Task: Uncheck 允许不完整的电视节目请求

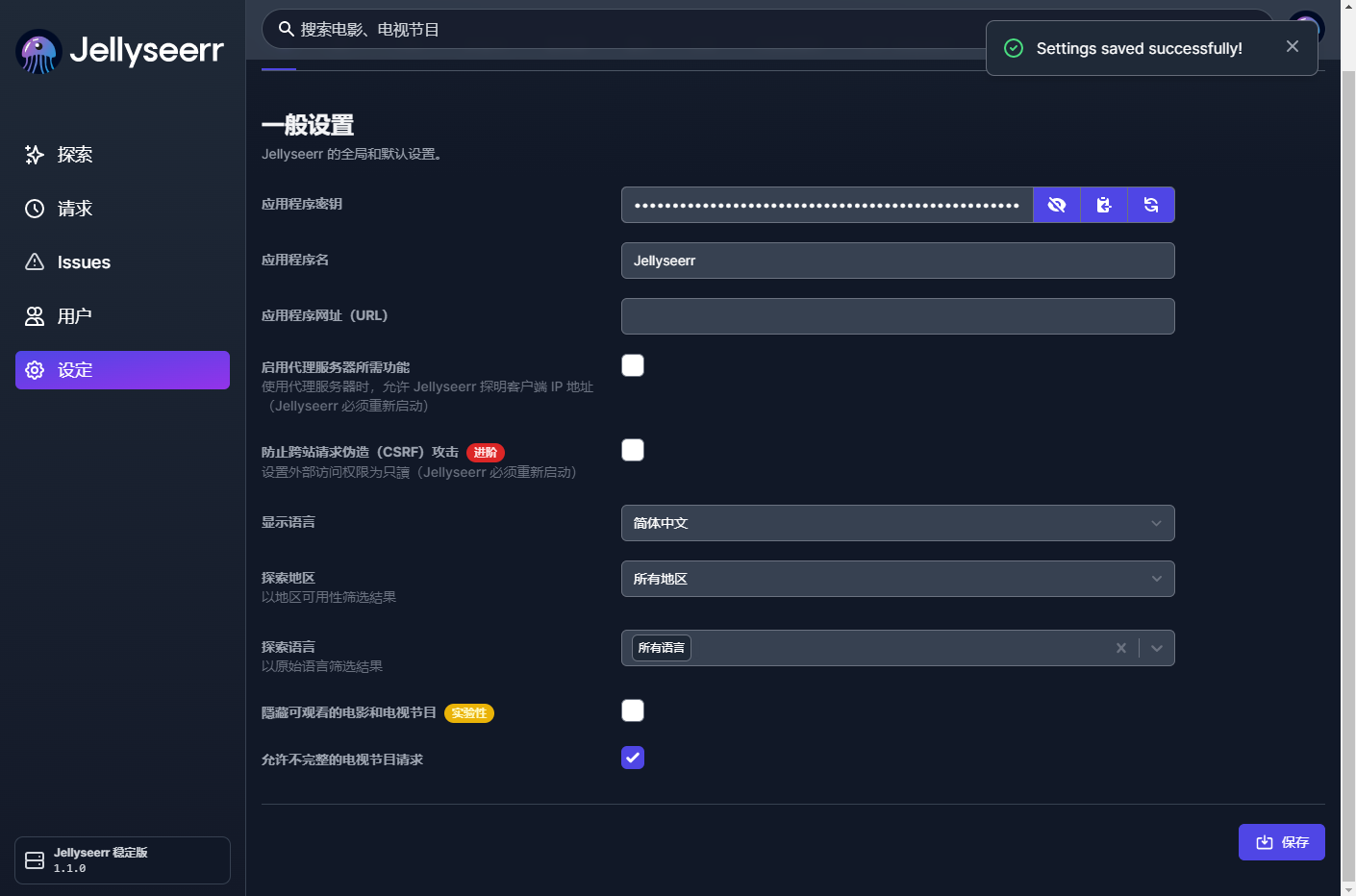Action: (633, 758)
